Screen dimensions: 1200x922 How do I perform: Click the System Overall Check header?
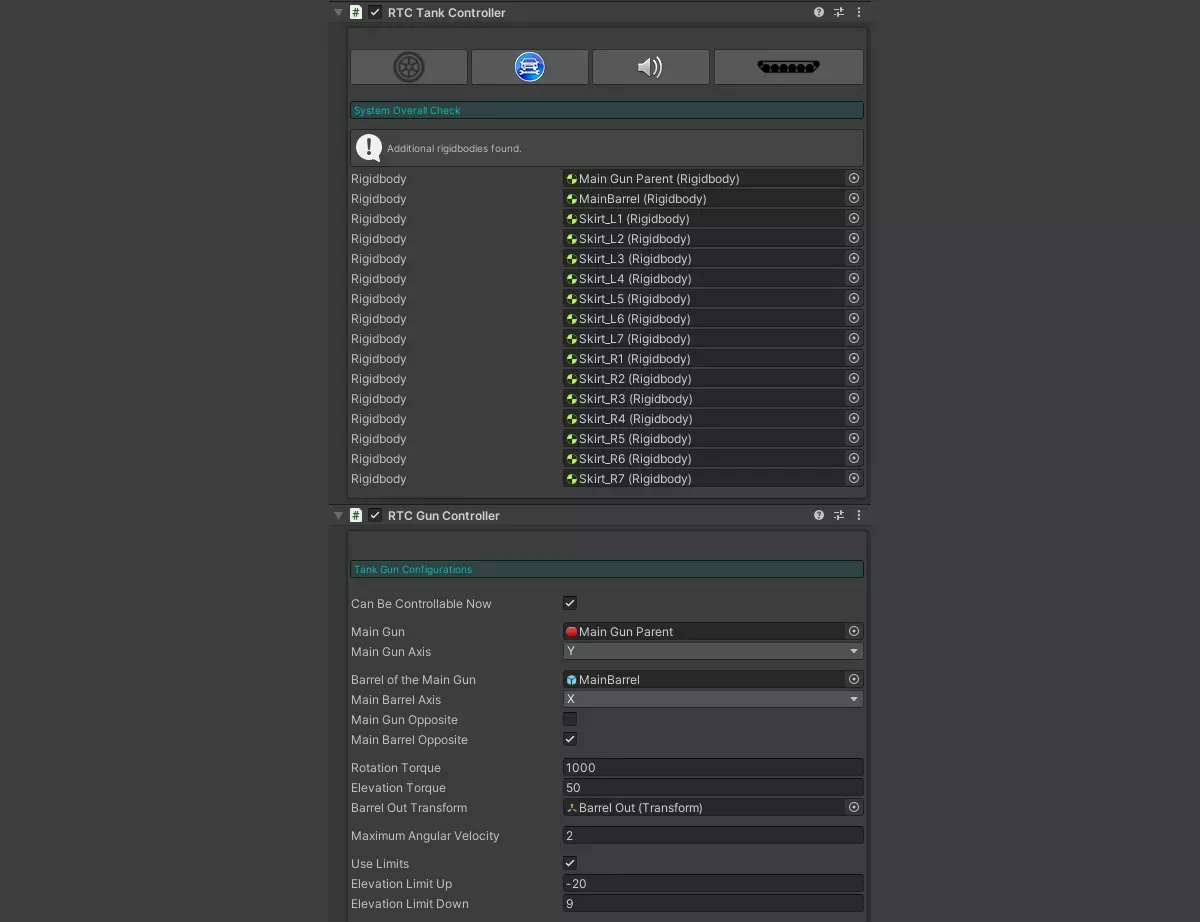pyautogui.click(x=607, y=110)
